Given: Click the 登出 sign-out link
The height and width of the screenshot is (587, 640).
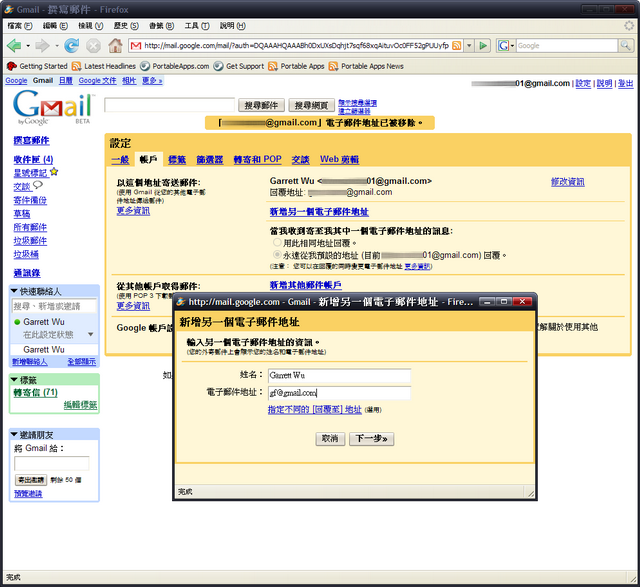Looking at the screenshot, I should tap(625, 83).
